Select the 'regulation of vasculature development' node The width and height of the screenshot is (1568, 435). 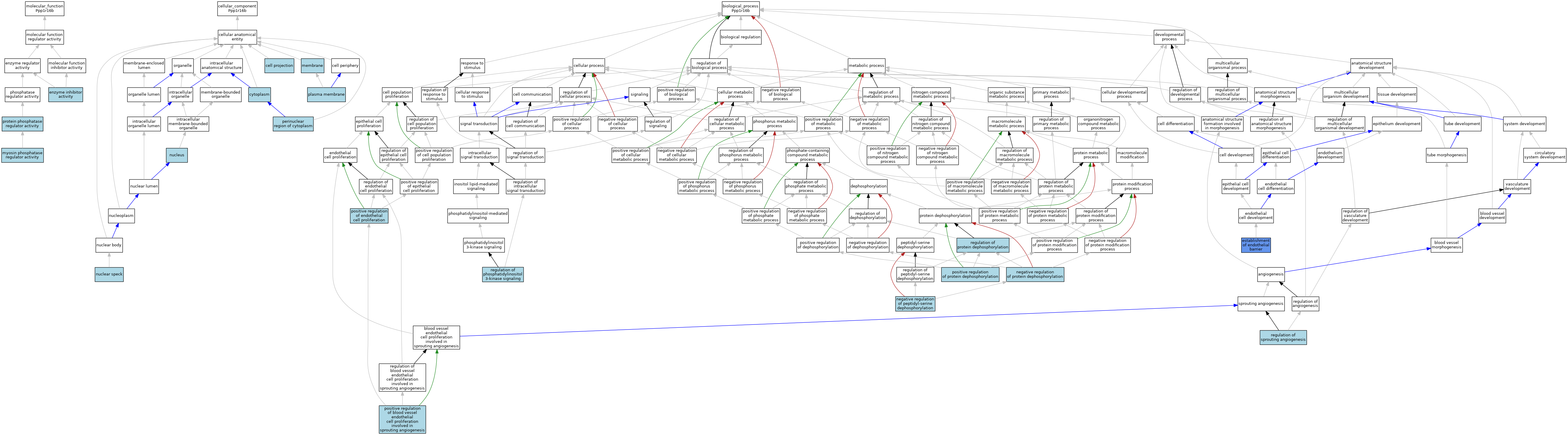pos(1355,216)
